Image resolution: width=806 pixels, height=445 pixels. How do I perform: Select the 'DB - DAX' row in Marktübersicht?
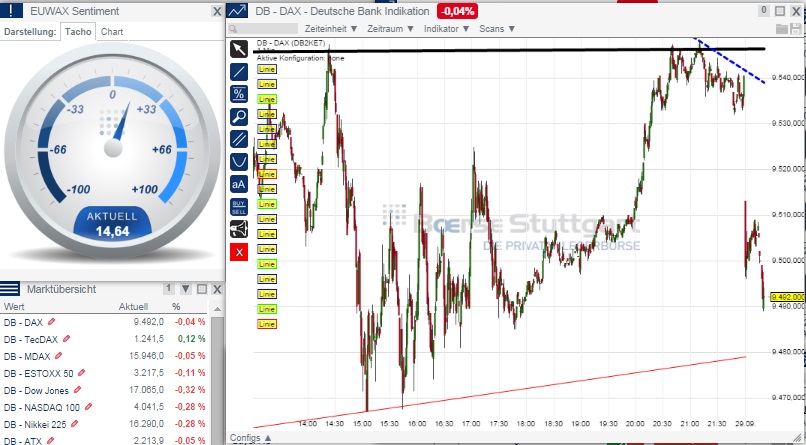(x=104, y=322)
